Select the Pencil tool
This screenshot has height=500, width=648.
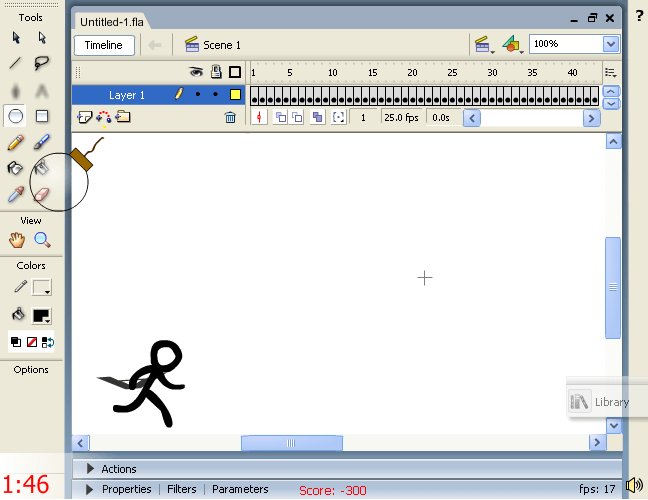[16, 142]
